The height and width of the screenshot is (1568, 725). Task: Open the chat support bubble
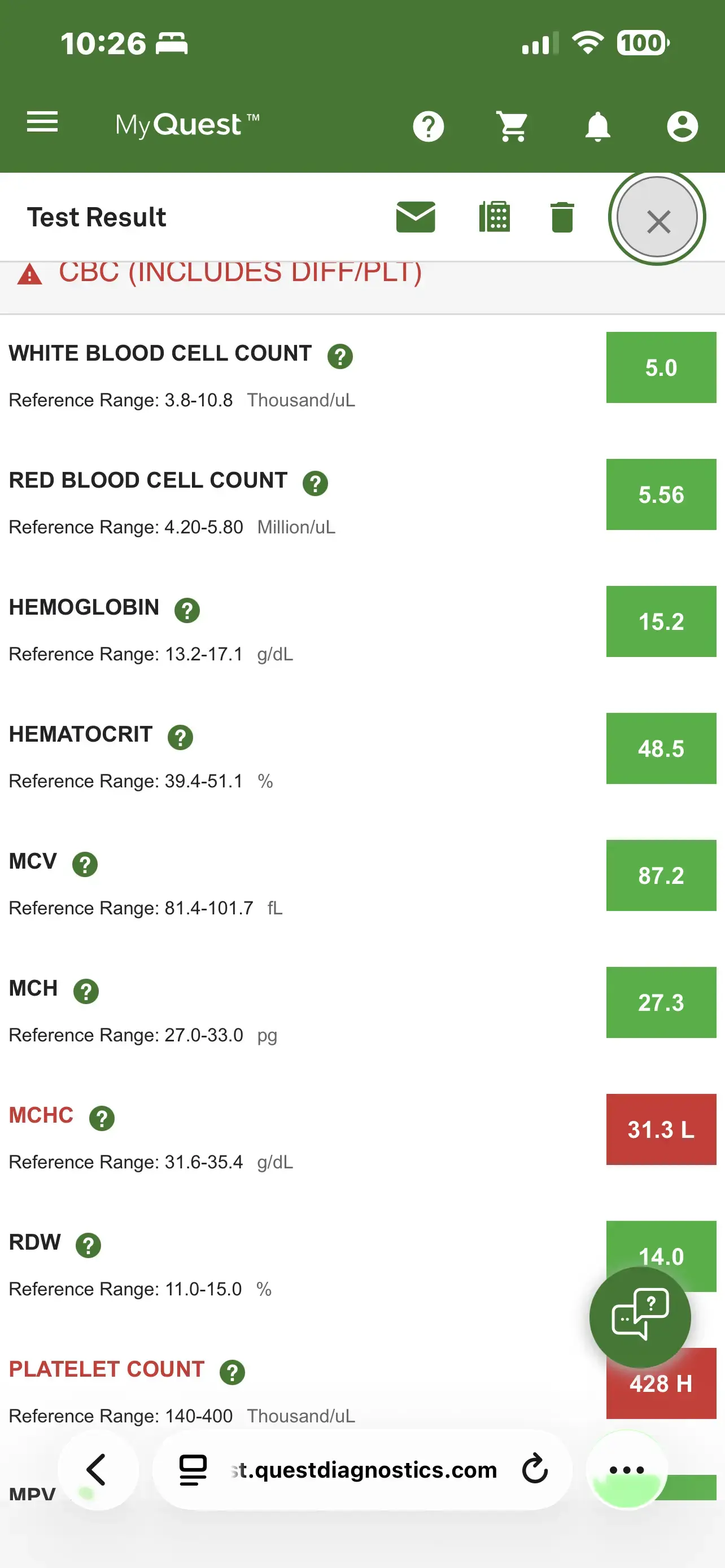pyautogui.click(x=640, y=1317)
